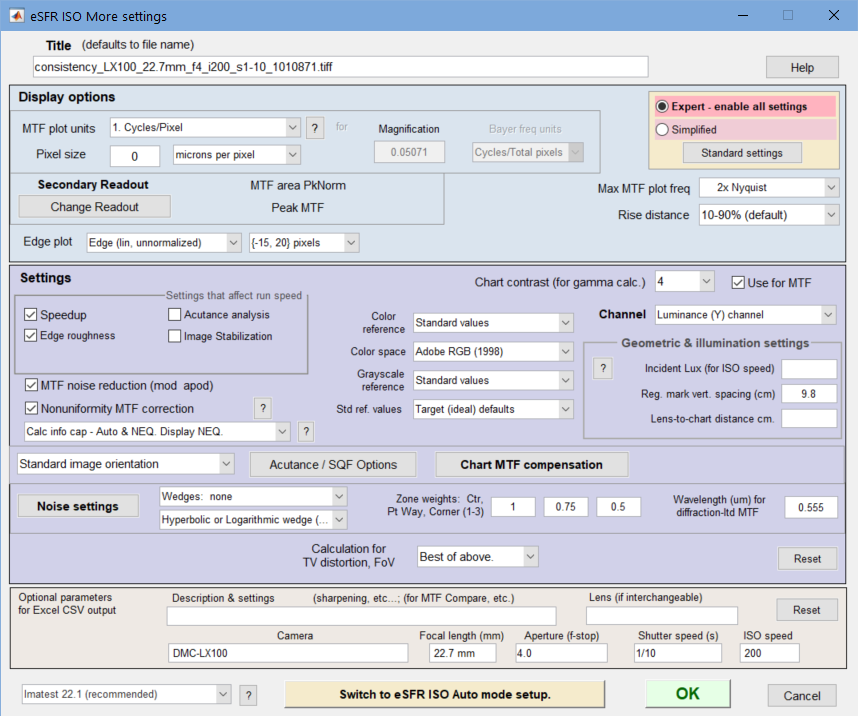Open the Channel dropdown
The width and height of the screenshot is (858, 716).
[x=745, y=315]
